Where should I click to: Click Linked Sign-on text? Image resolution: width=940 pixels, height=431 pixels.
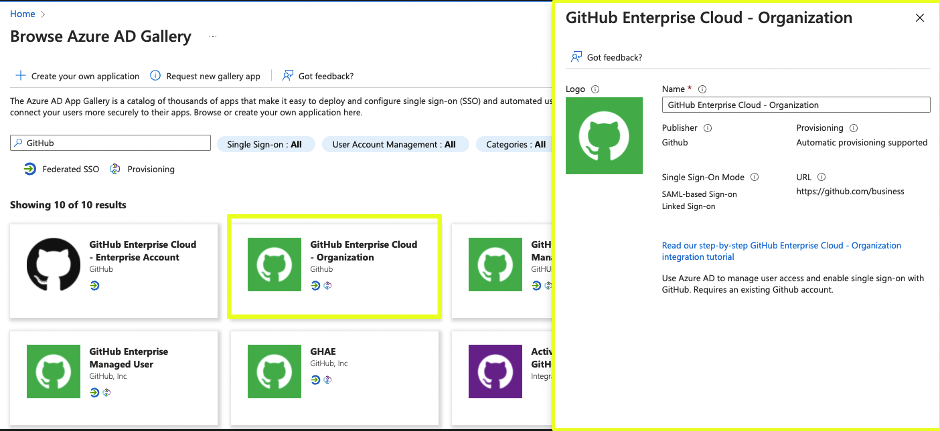[689, 206]
